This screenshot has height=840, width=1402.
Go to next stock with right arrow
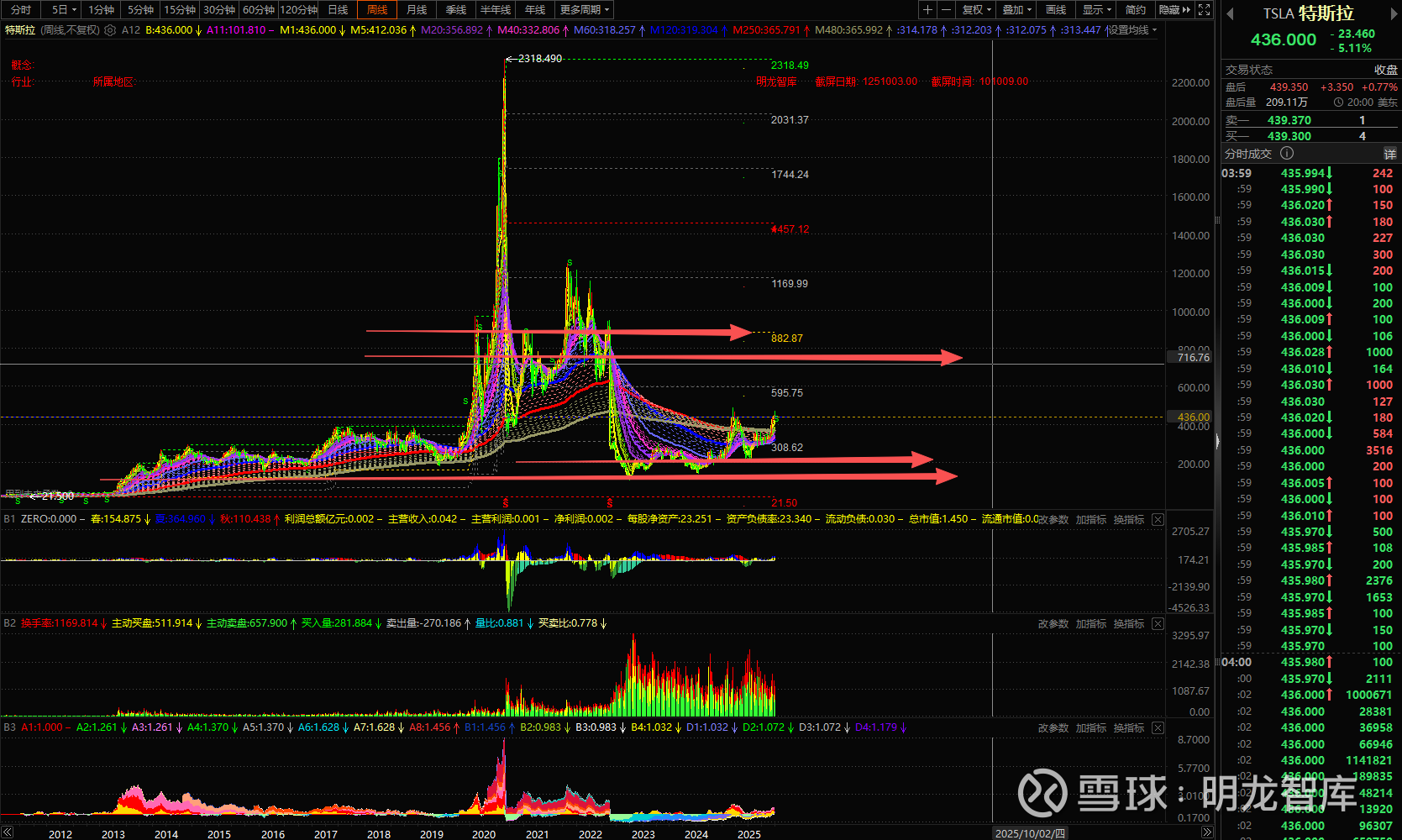pos(1391,13)
